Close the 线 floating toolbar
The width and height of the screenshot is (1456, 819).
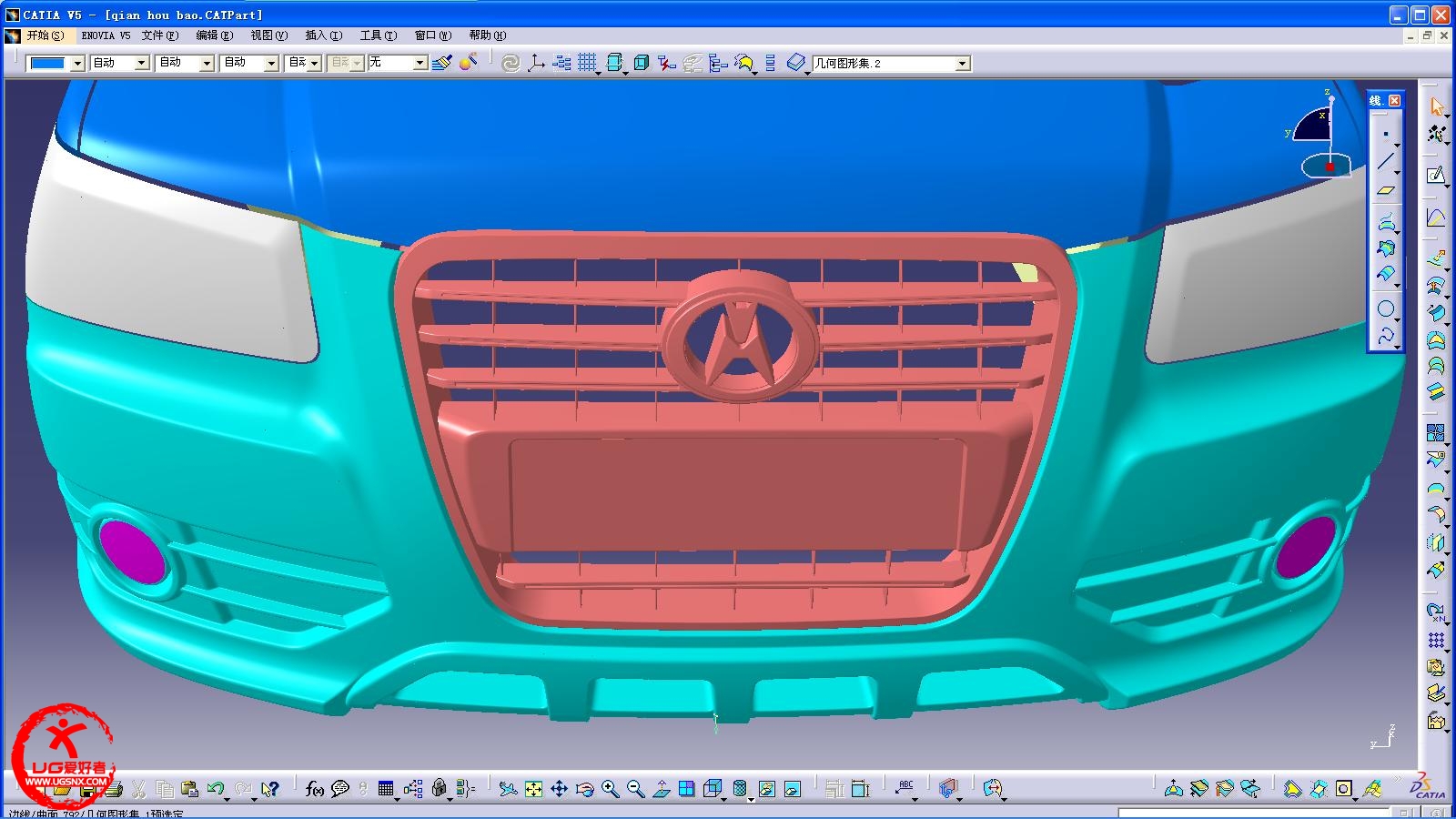coord(1394,100)
